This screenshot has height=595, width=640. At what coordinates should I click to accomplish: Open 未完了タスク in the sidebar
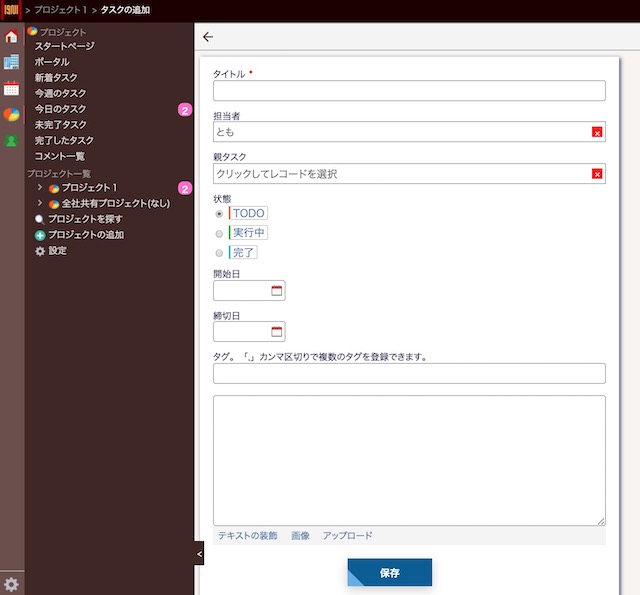coord(60,124)
